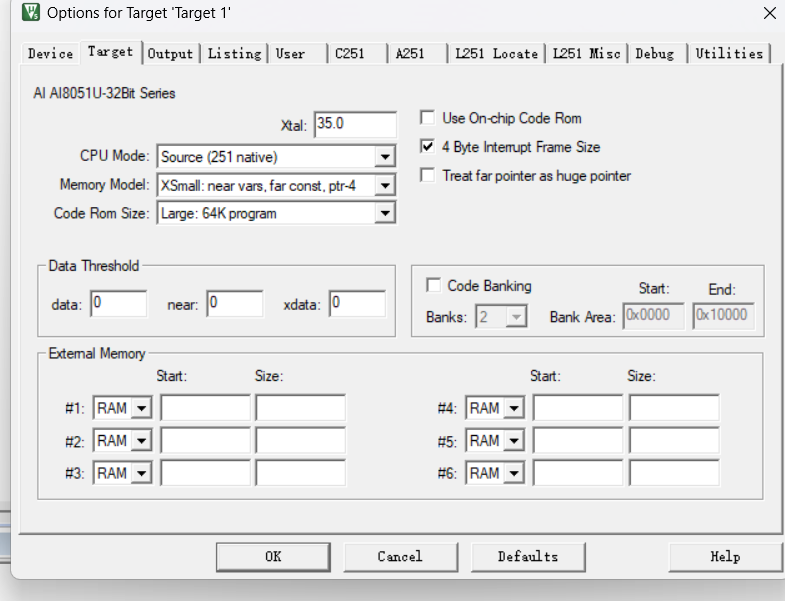Select the Target tab
The height and width of the screenshot is (601, 785).
coord(111,52)
